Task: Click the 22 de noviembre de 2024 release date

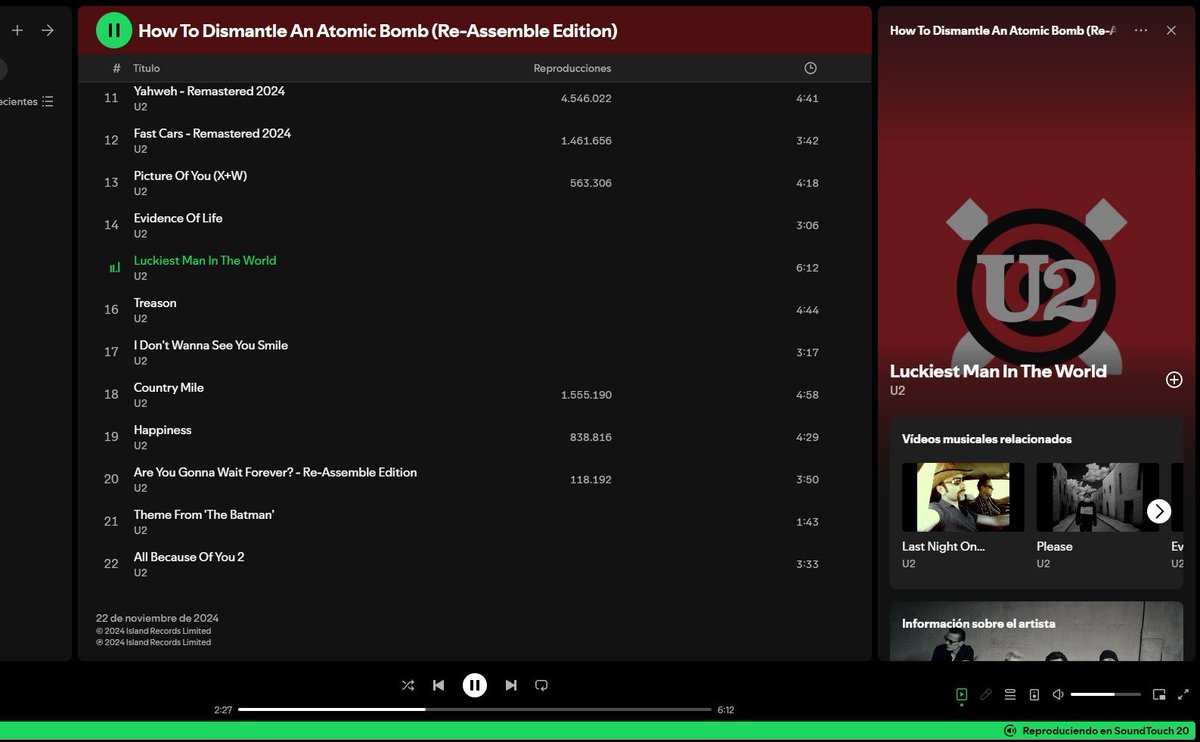Action: click(157, 618)
